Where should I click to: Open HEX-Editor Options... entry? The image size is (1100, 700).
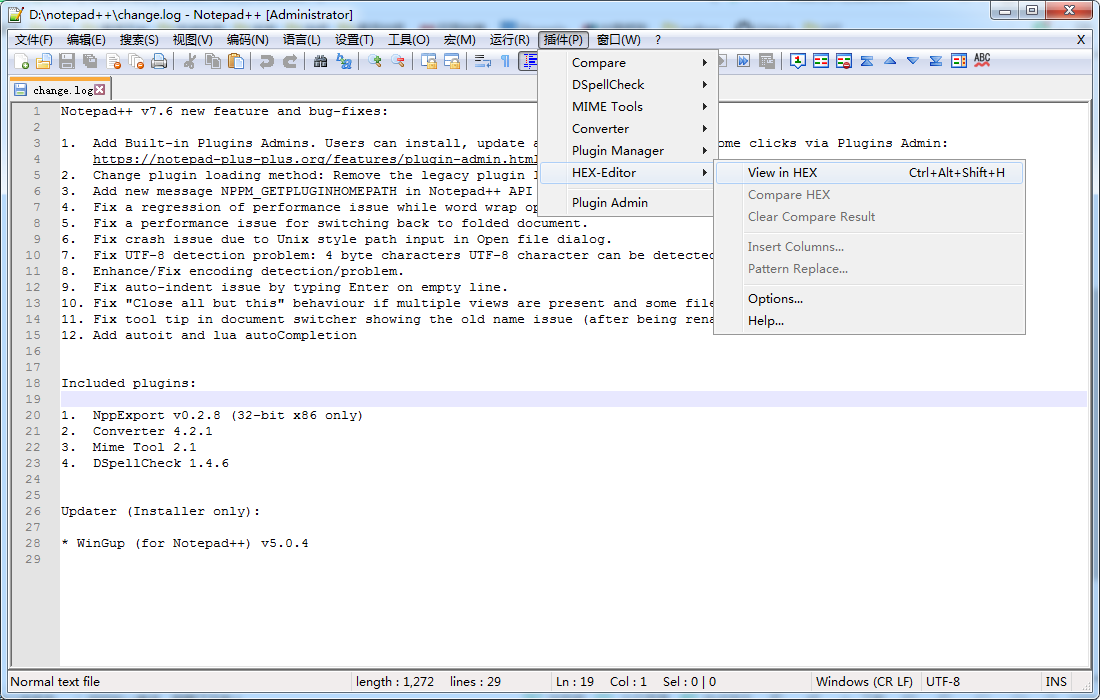869,299
